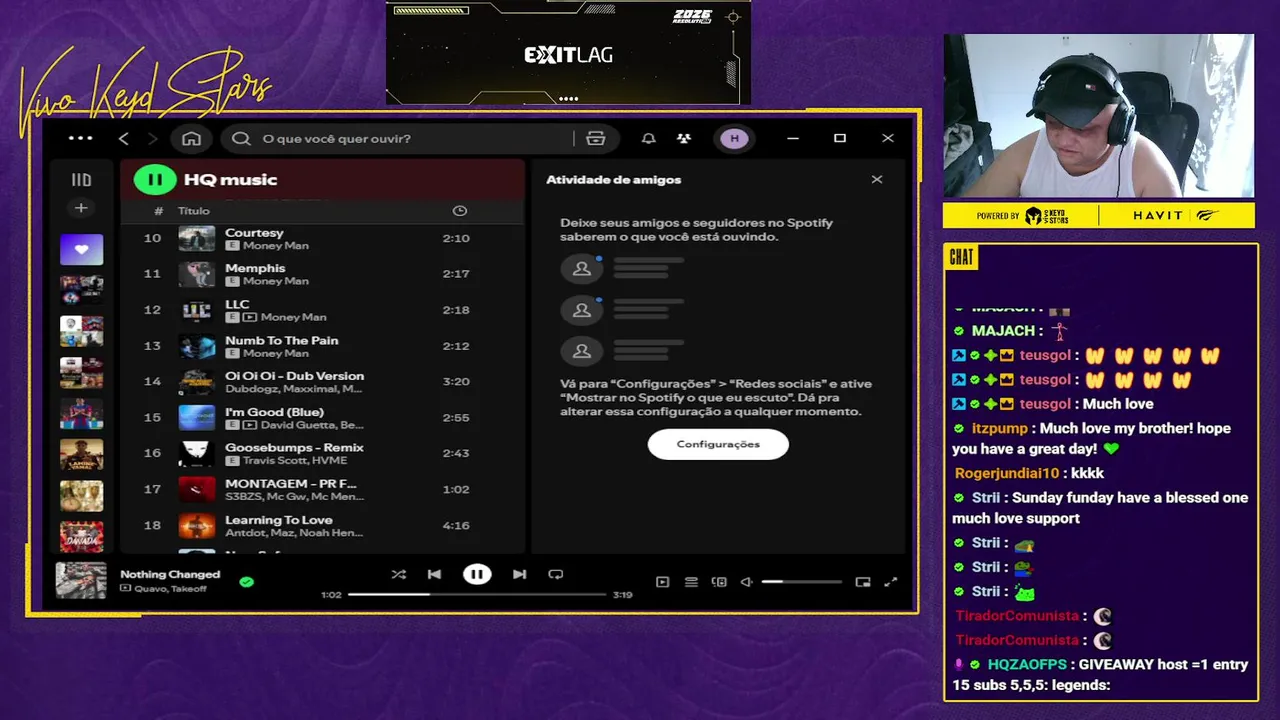Open the notifications bell
The height and width of the screenshot is (720, 1280).
pos(648,138)
